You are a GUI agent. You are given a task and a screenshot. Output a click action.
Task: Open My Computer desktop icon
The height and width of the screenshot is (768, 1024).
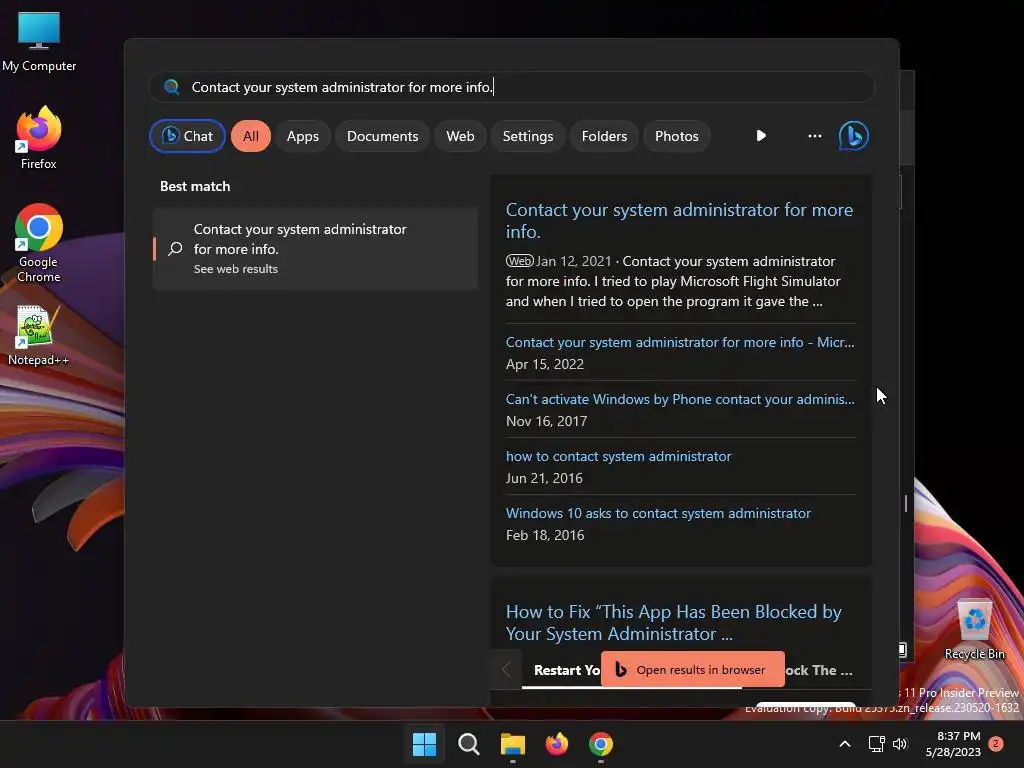(x=39, y=42)
